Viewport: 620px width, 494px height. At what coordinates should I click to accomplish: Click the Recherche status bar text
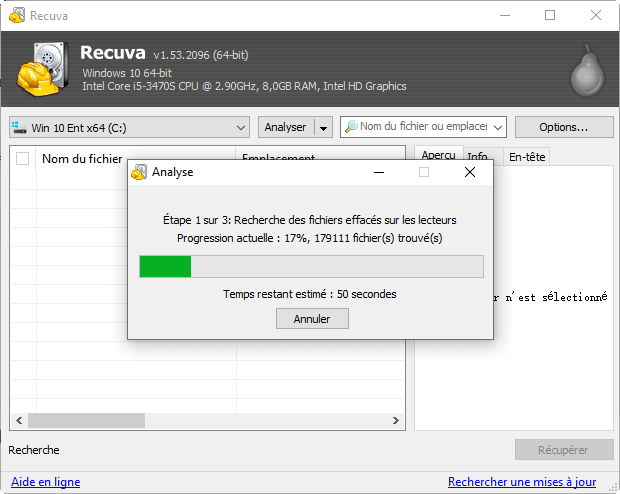point(34,450)
